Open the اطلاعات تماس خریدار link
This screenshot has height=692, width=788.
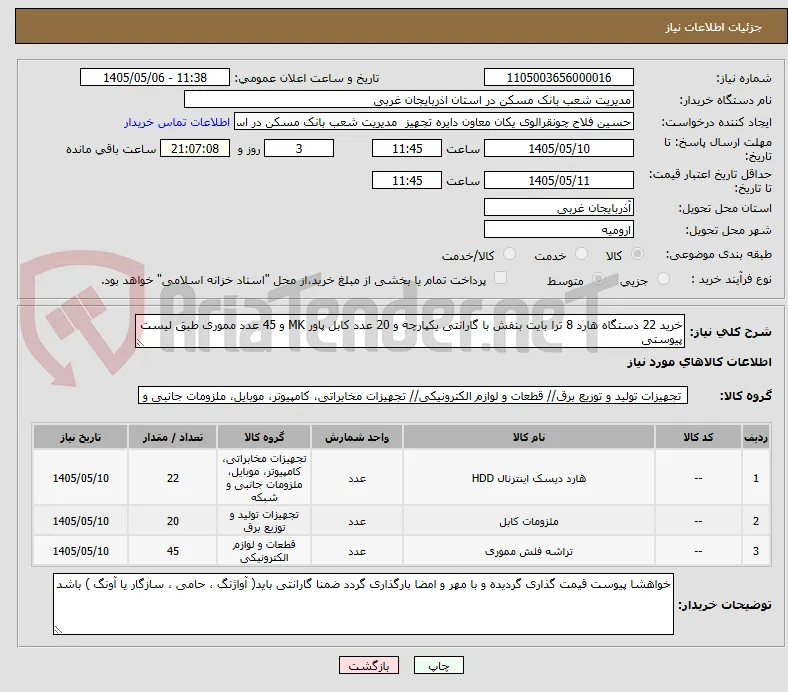click(177, 122)
